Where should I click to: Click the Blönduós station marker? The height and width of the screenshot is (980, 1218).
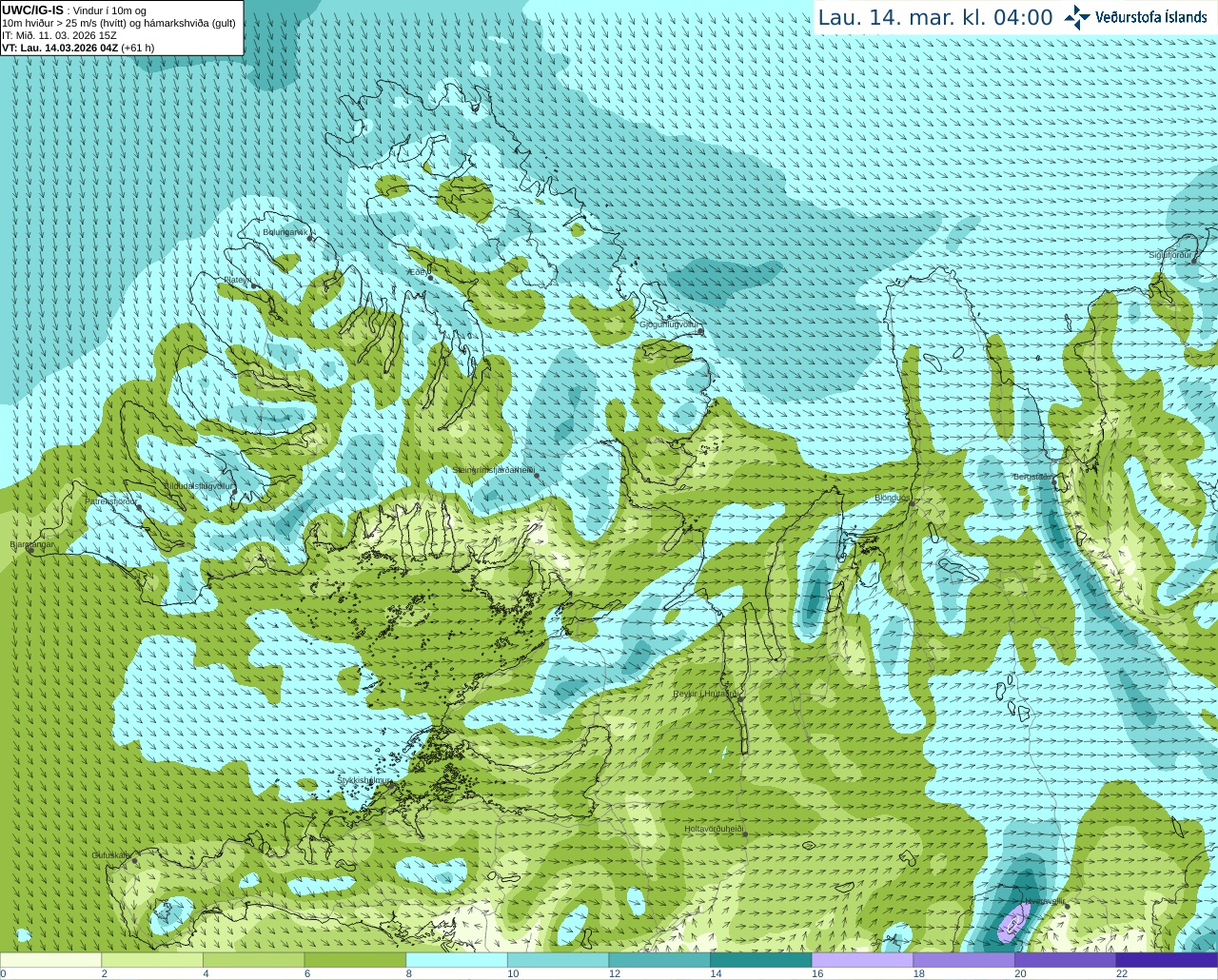[x=912, y=503]
